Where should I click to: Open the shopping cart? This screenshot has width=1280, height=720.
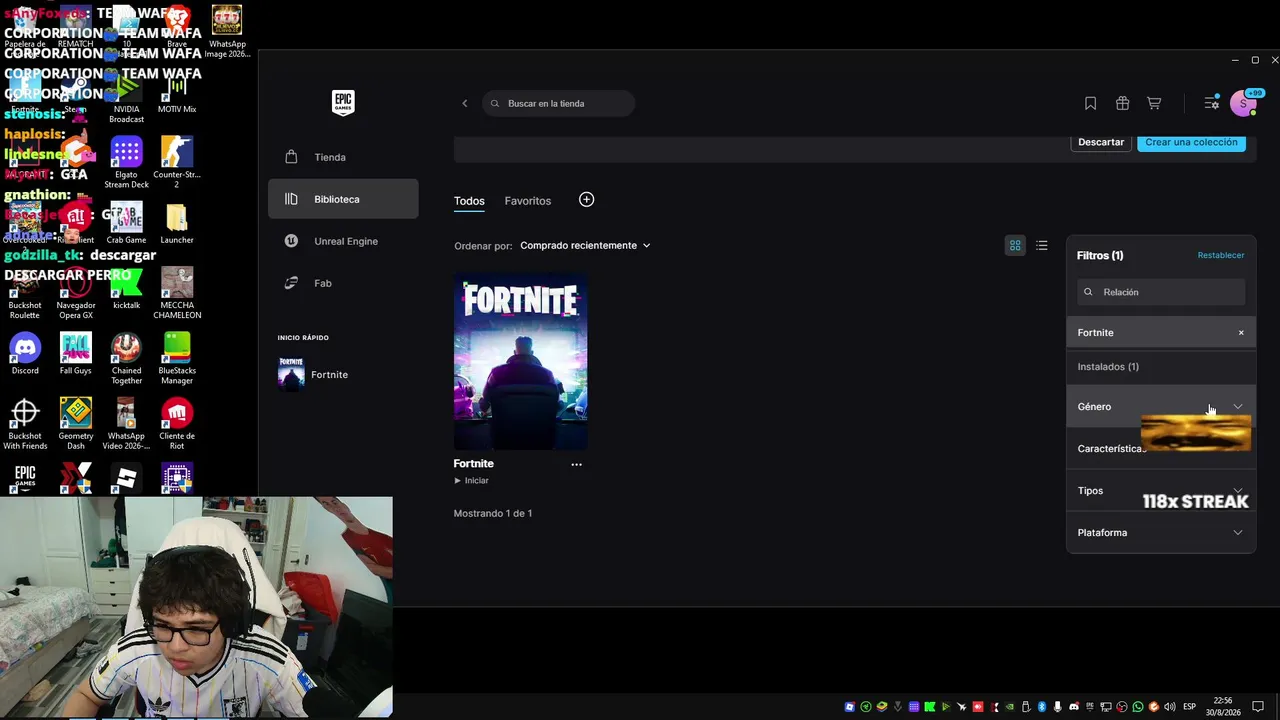[1154, 104]
